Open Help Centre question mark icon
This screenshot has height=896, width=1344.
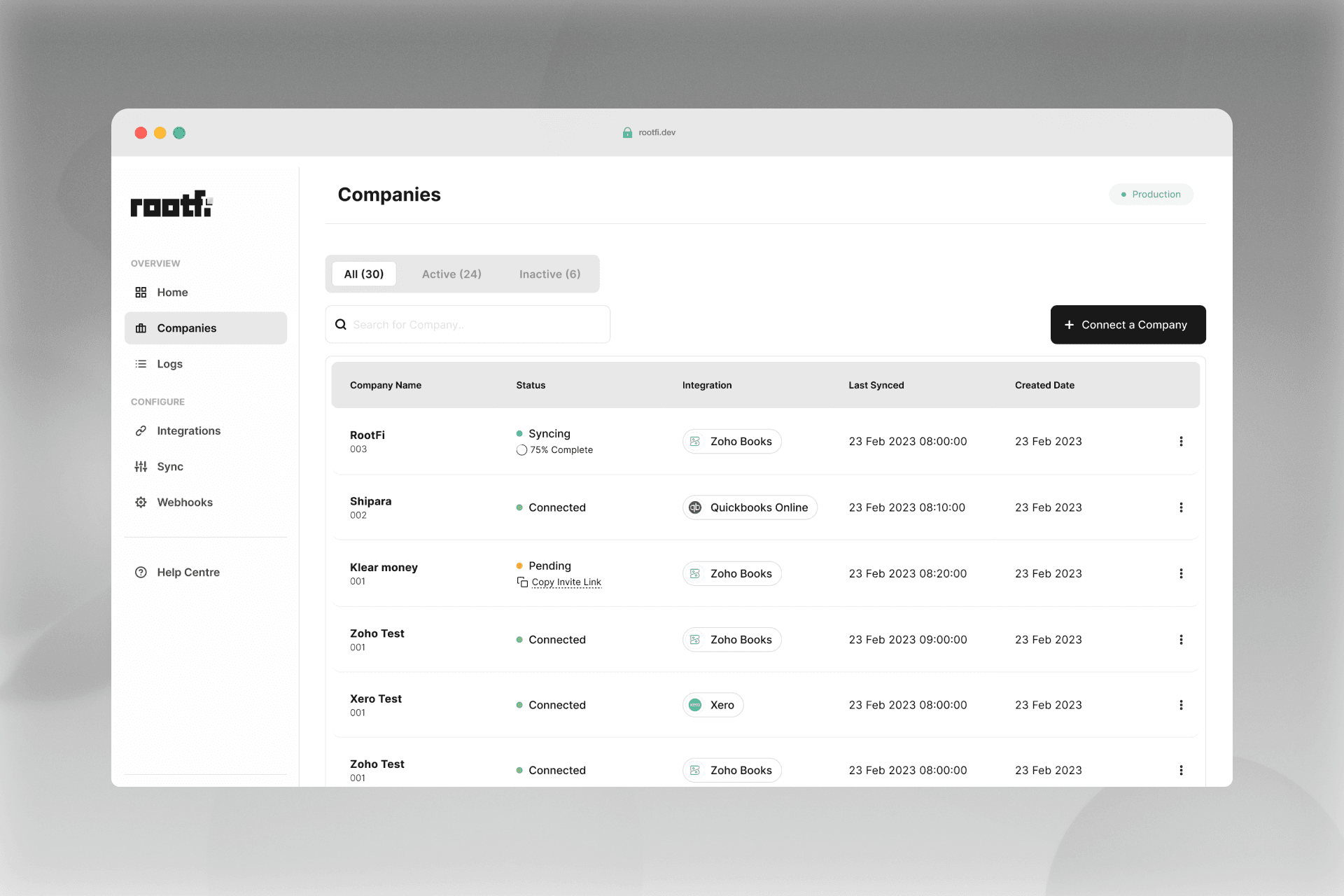[x=141, y=572]
